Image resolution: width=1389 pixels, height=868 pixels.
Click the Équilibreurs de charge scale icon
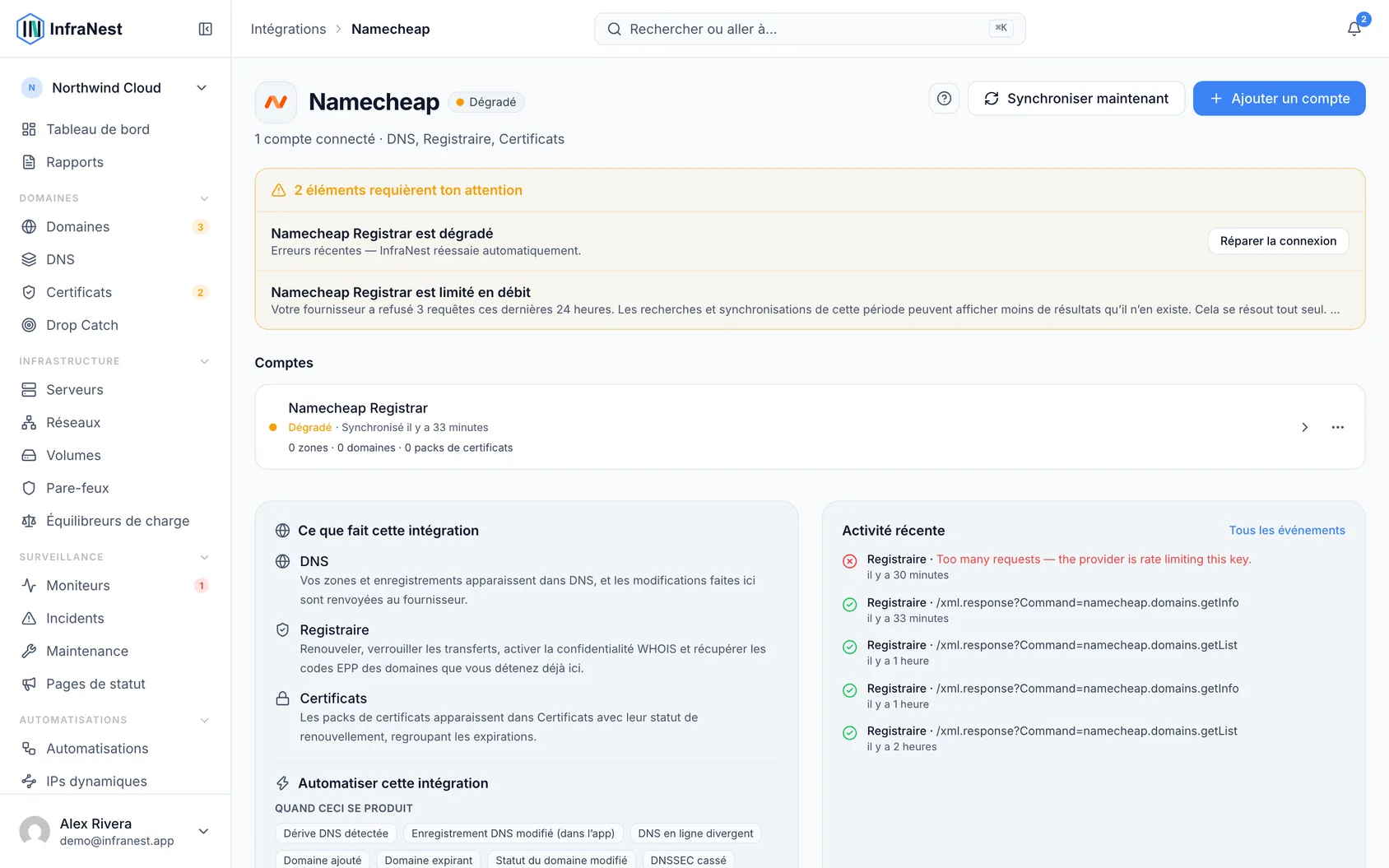pyautogui.click(x=29, y=521)
